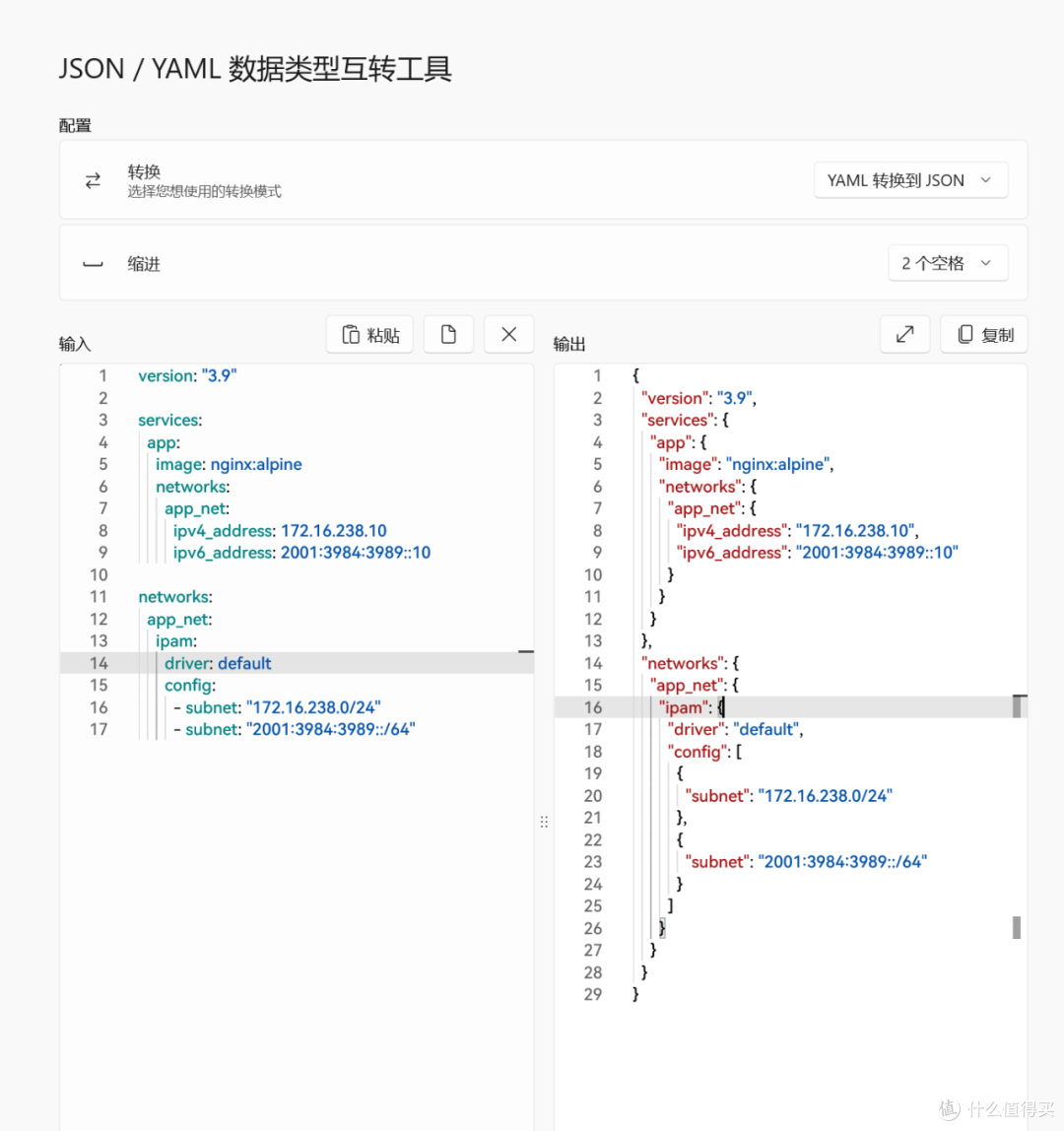Click input line subnet: "2001:3984:3989::/64"
Viewport: 1064px width, 1131px height.
(295, 729)
